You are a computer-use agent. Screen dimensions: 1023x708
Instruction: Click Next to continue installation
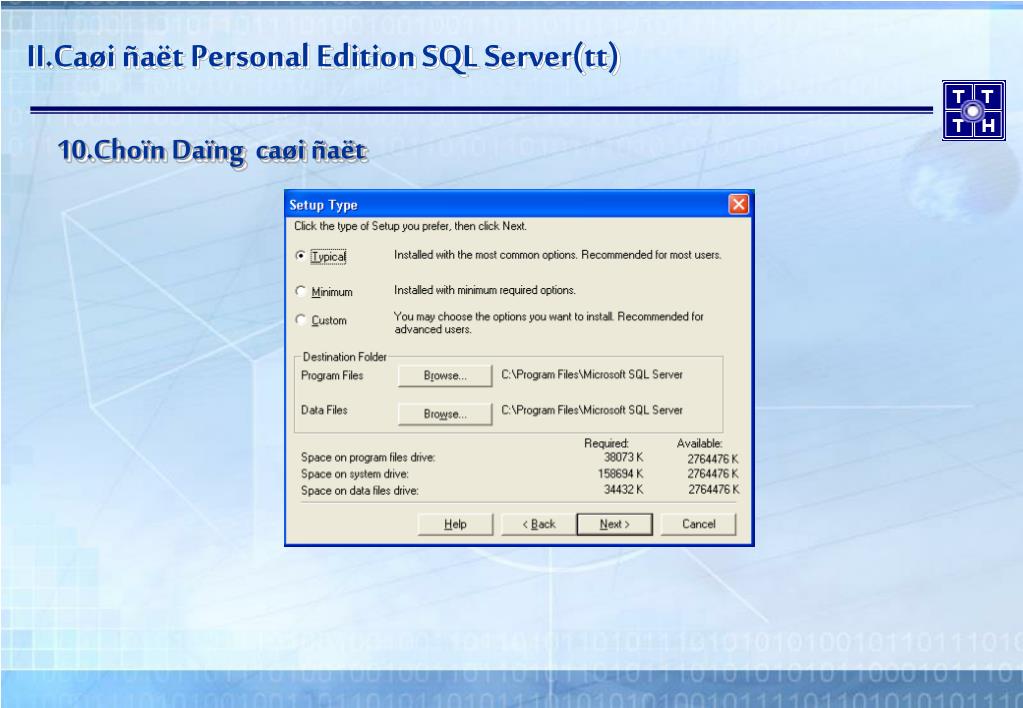[615, 524]
